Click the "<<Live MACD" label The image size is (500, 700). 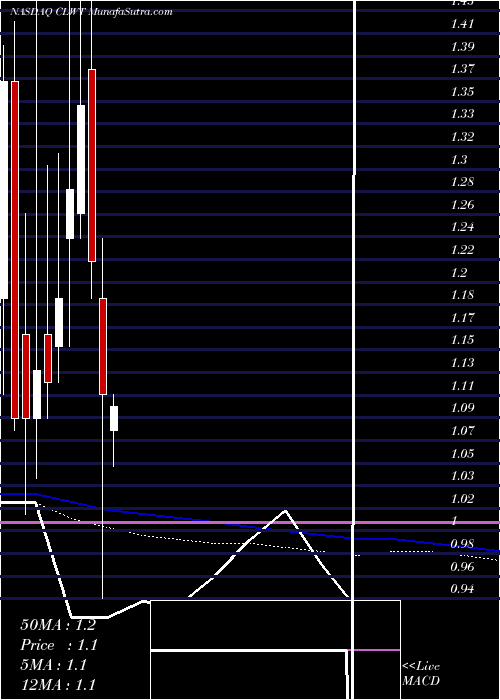(x=421, y=674)
